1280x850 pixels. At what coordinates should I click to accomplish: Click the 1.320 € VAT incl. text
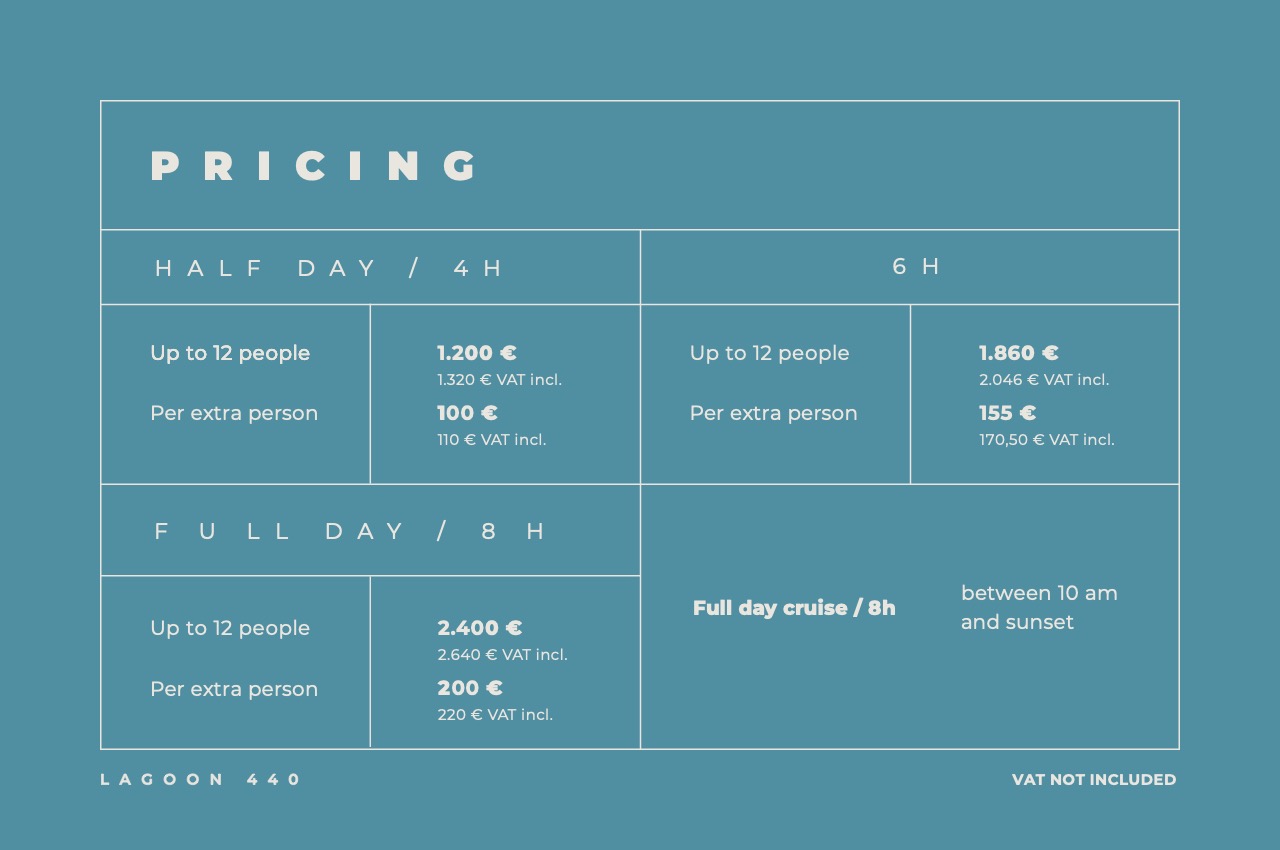click(499, 380)
